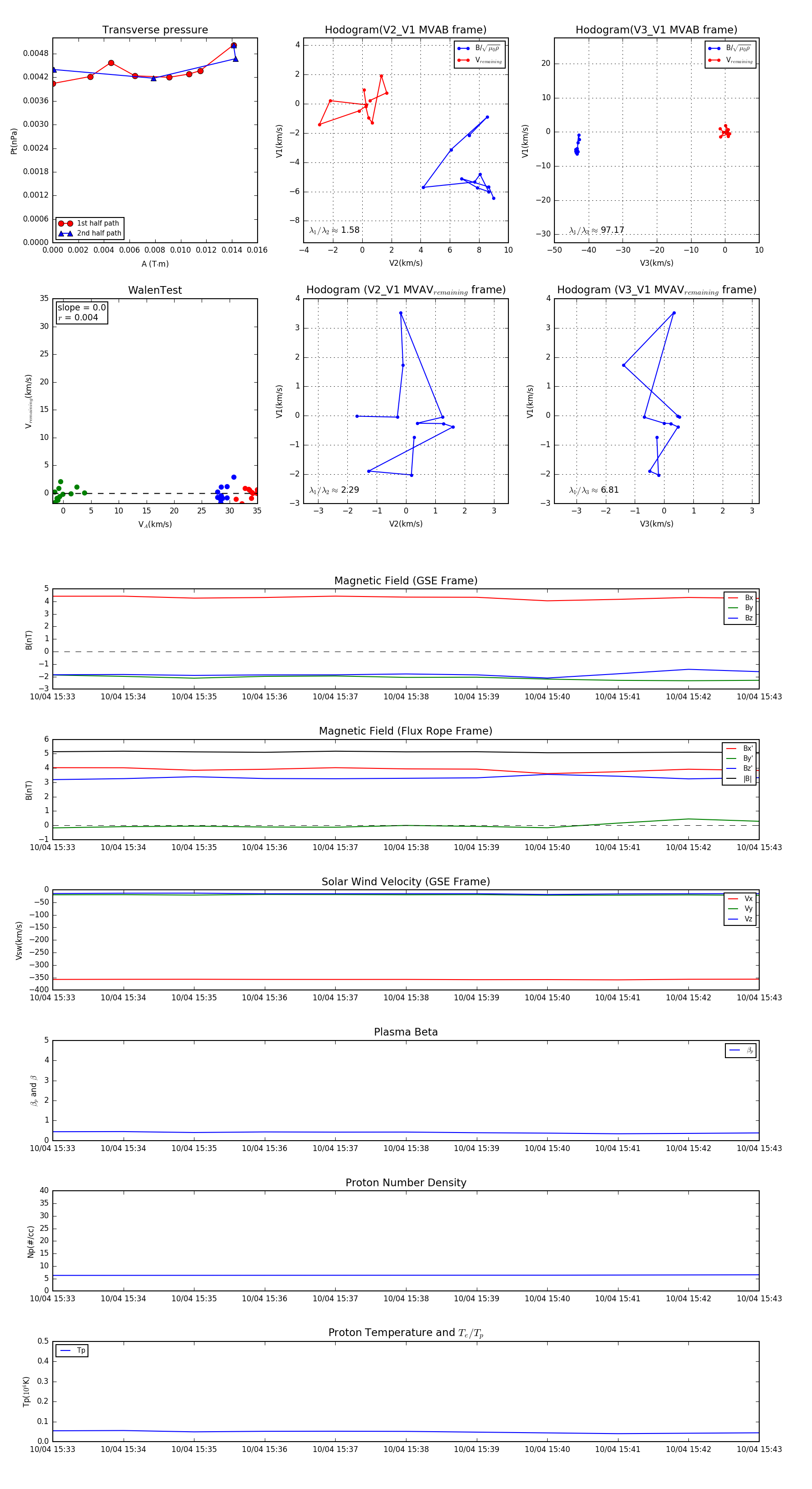Click 'V3(km/s)' label under V3_V1 MVAB hodogram

pos(656,263)
